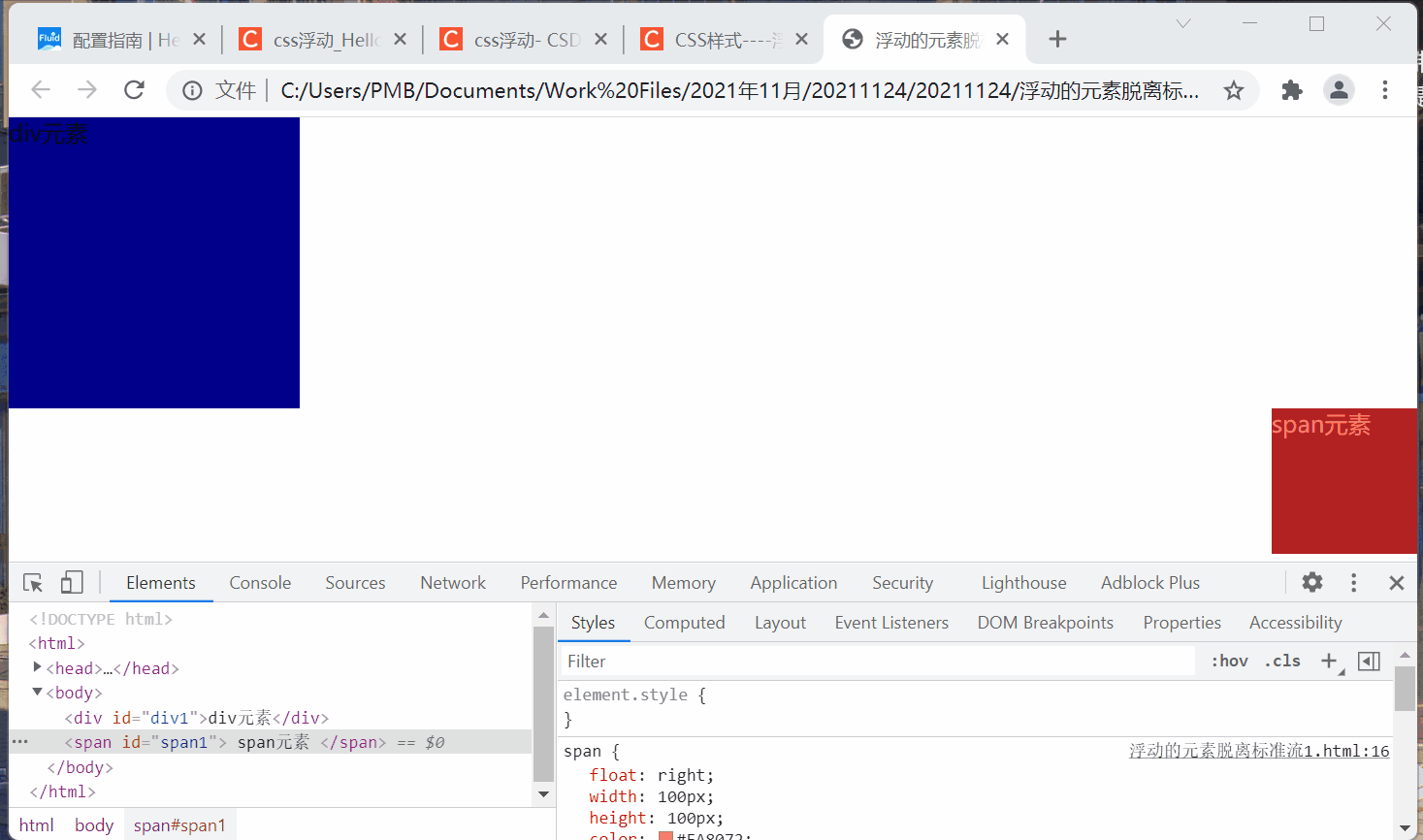Image resolution: width=1423 pixels, height=840 pixels.
Task: Open the source link 浮动的元素脱离标准流1.html:16
Action: coord(1259,751)
